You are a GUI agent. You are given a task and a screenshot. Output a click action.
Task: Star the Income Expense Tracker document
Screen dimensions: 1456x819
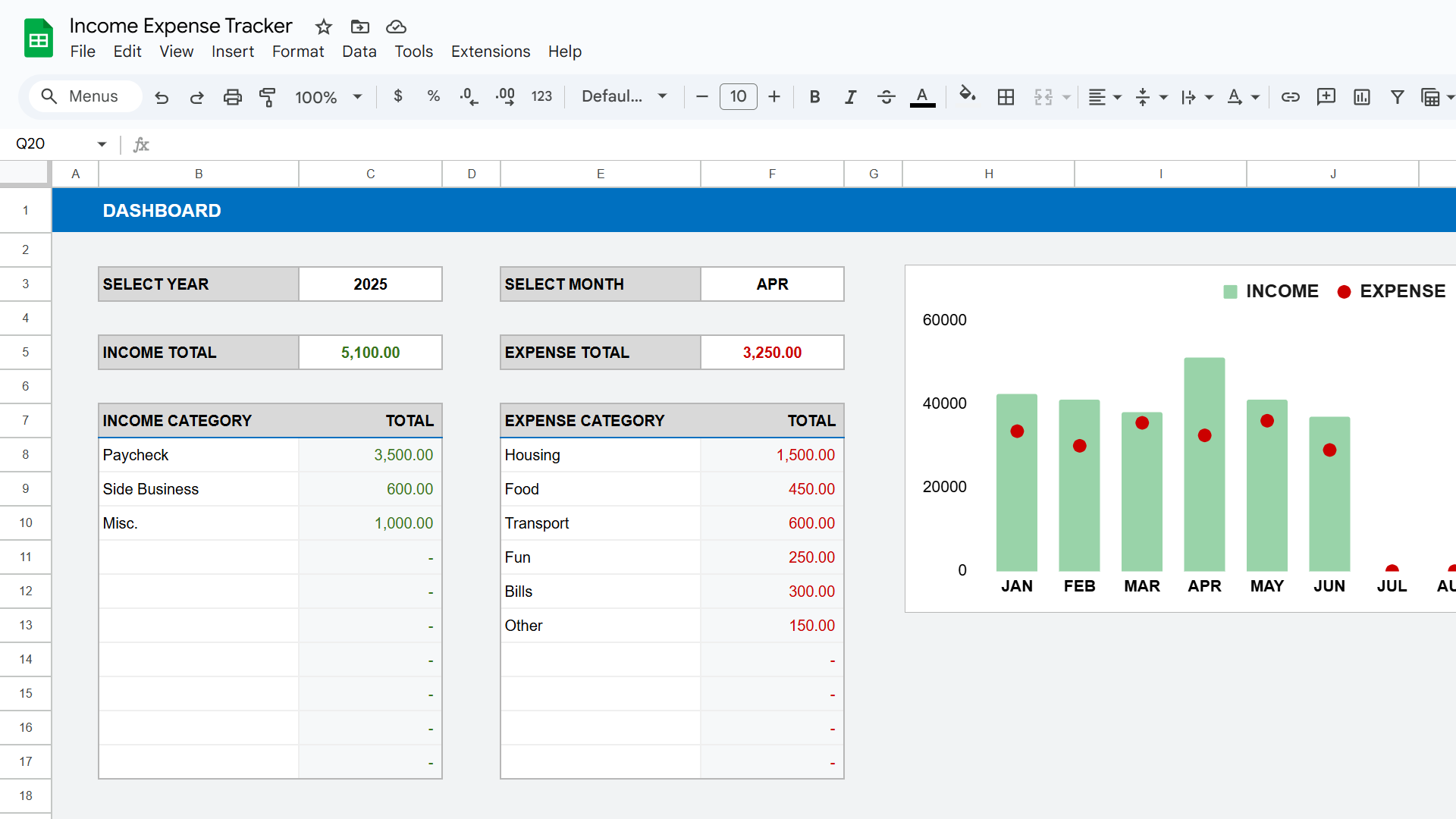(x=324, y=27)
